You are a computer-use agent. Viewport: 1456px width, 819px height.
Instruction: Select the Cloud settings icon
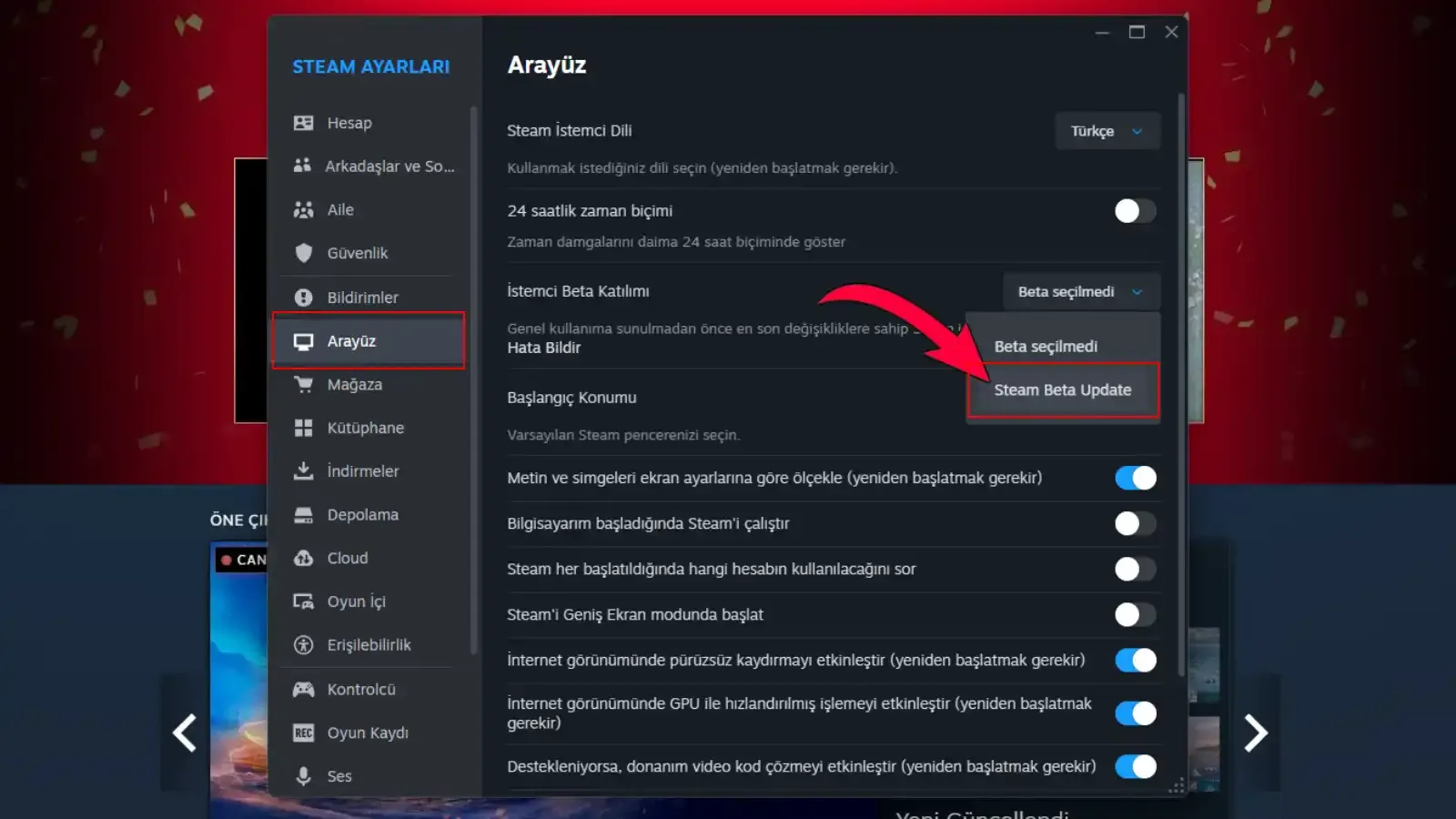304,558
